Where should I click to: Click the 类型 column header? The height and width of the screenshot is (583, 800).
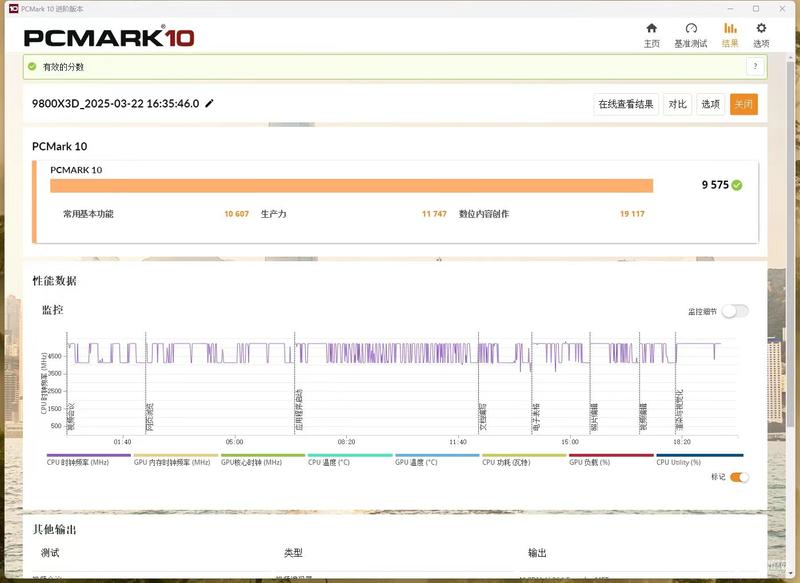point(293,552)
